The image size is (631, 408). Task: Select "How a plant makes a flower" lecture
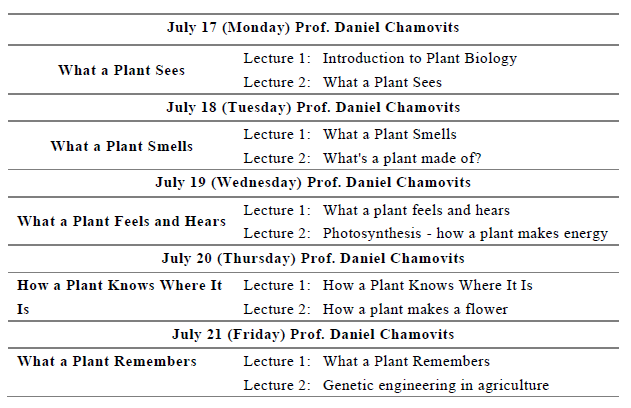(x=415, y=309)
